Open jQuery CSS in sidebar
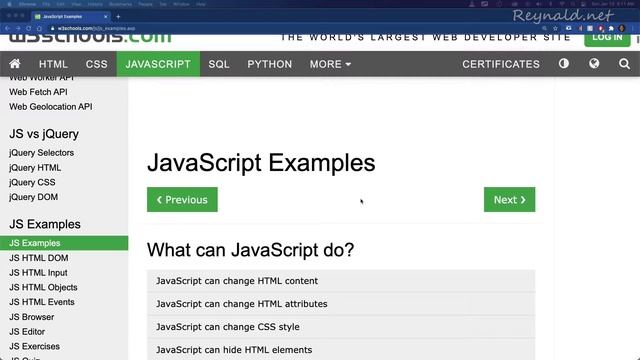Viewport: 640px width, 360px height. [x=32, y=182]
